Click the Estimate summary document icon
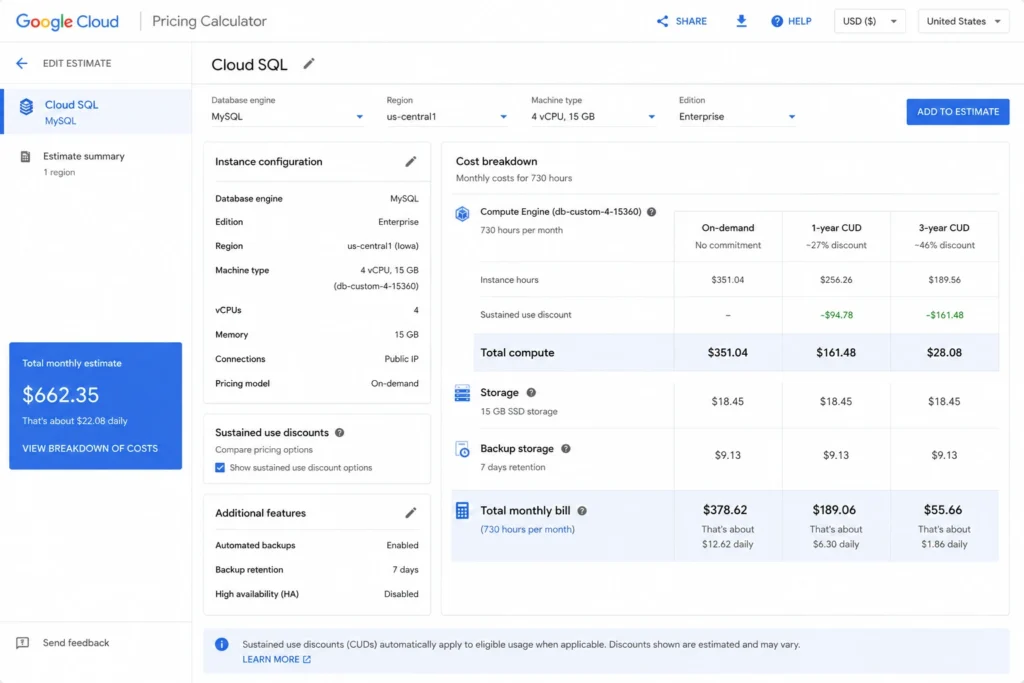Screen dimensions: 1024x683 tap(25, 157)
